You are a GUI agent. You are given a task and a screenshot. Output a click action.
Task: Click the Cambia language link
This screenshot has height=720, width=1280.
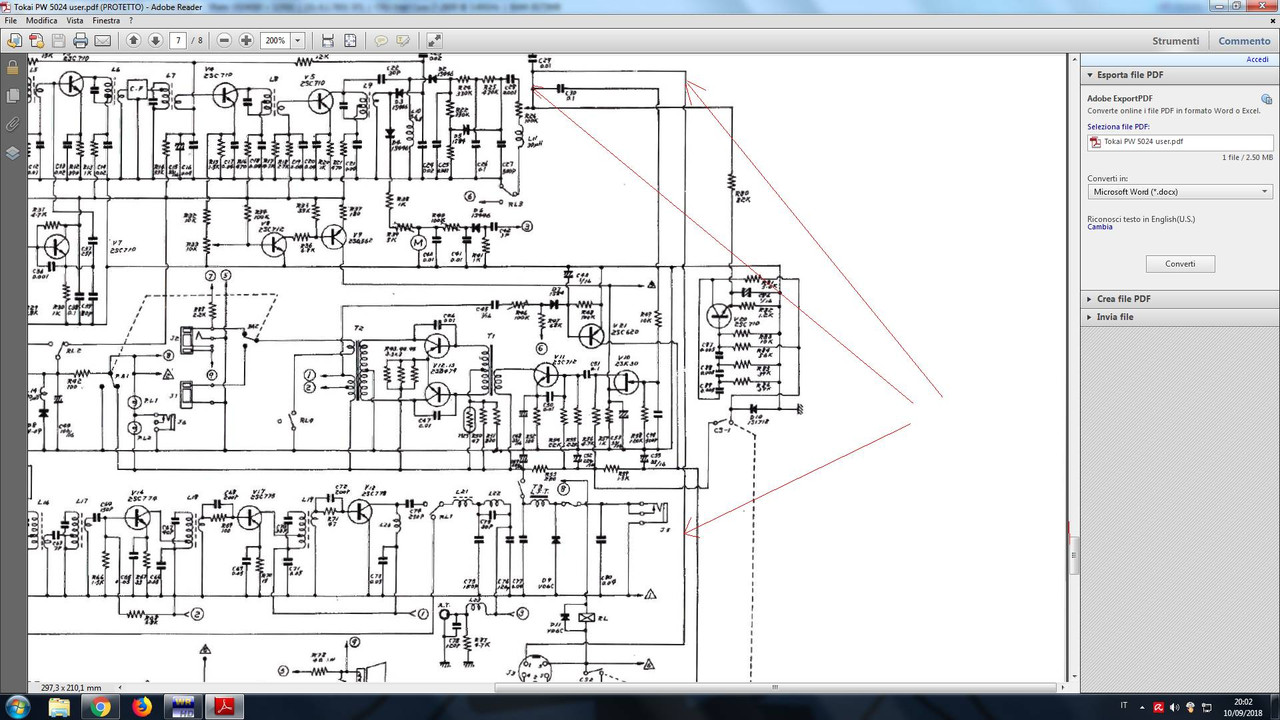tap(1100, 227)
